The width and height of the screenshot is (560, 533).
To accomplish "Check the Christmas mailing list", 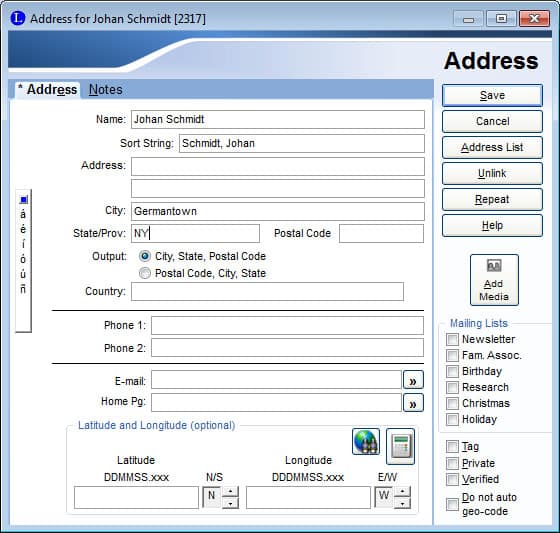I will [x=452, y=403].
